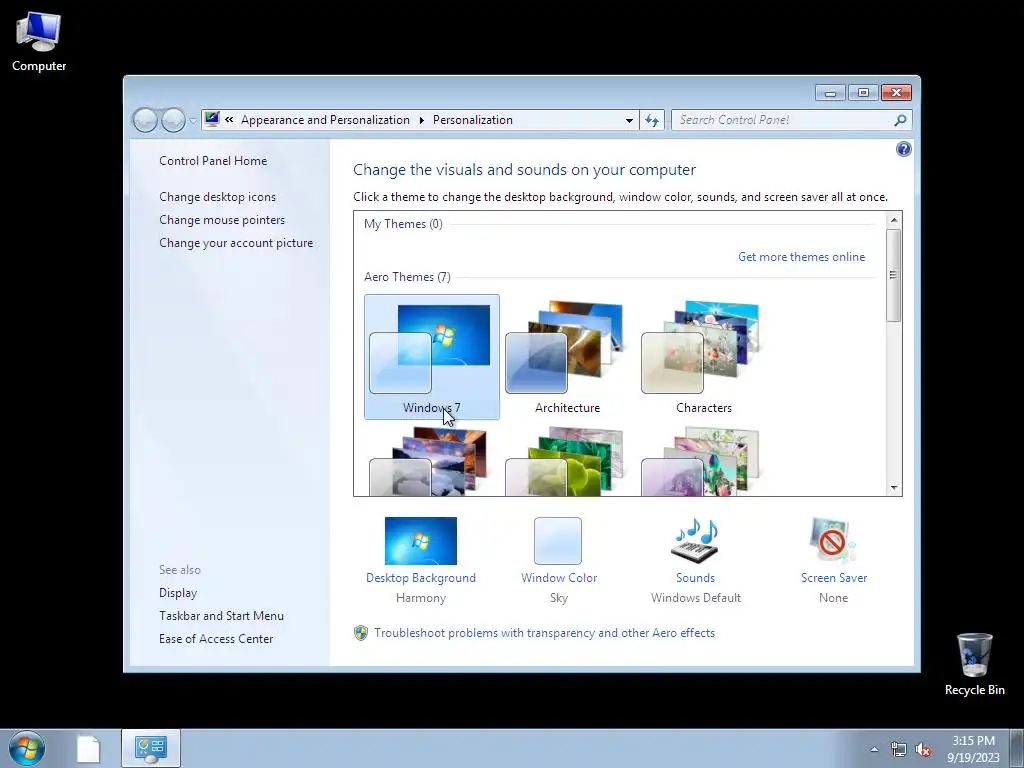Click the Refresh button
This screenshot has height=768, width=1024.
[x=652, y=120]
